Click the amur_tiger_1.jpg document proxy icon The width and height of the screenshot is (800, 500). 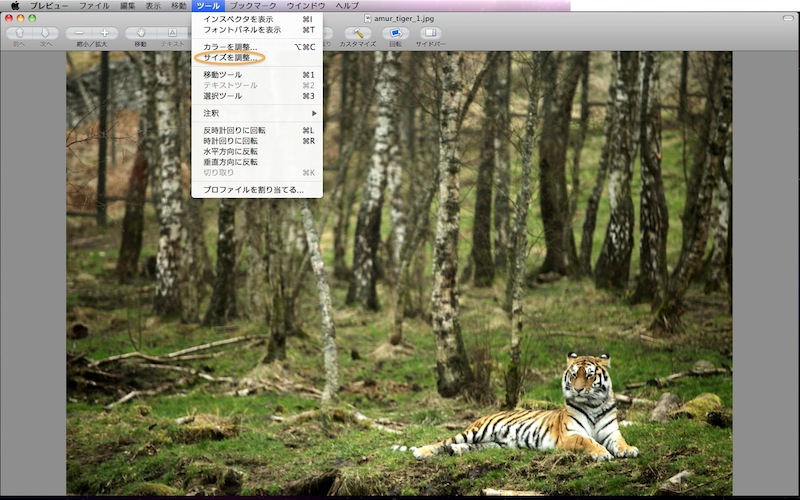[368, 18]
